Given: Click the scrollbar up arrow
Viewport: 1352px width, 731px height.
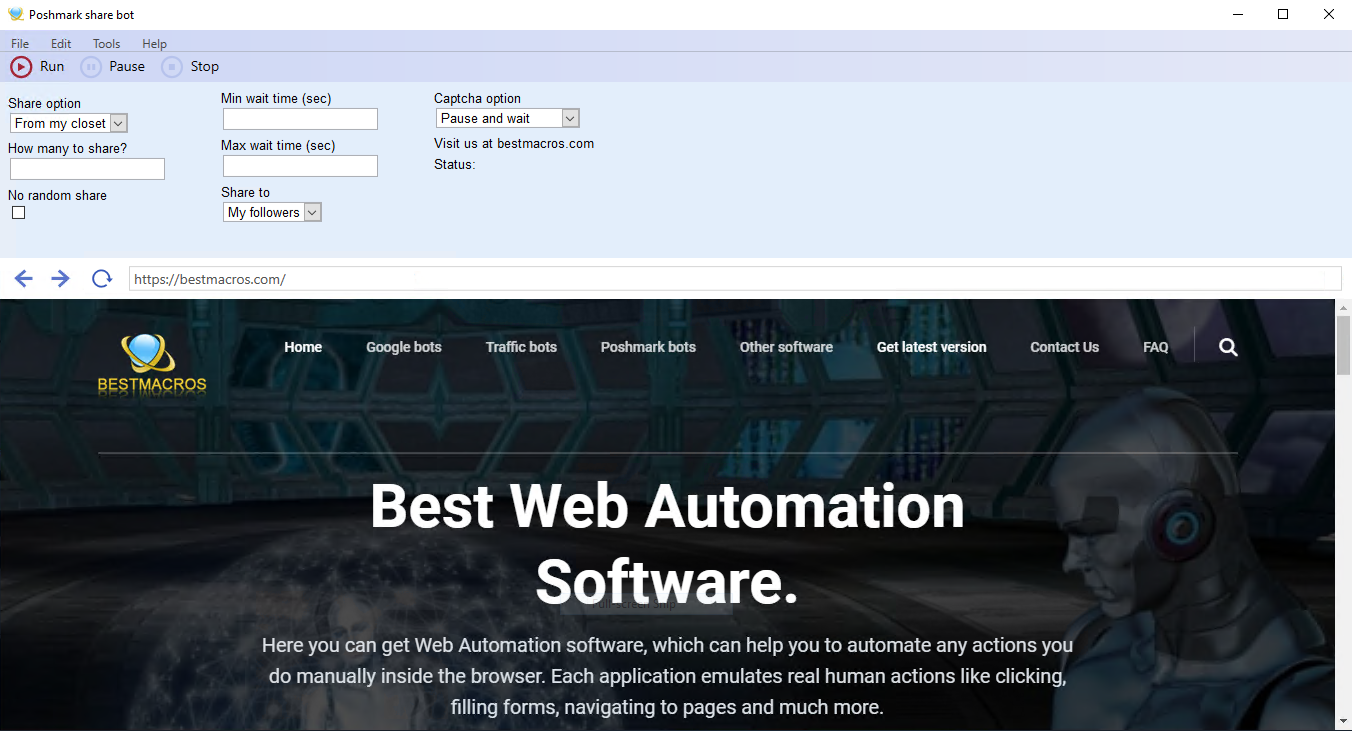Looking at the screenshot, I should 1343,307.
